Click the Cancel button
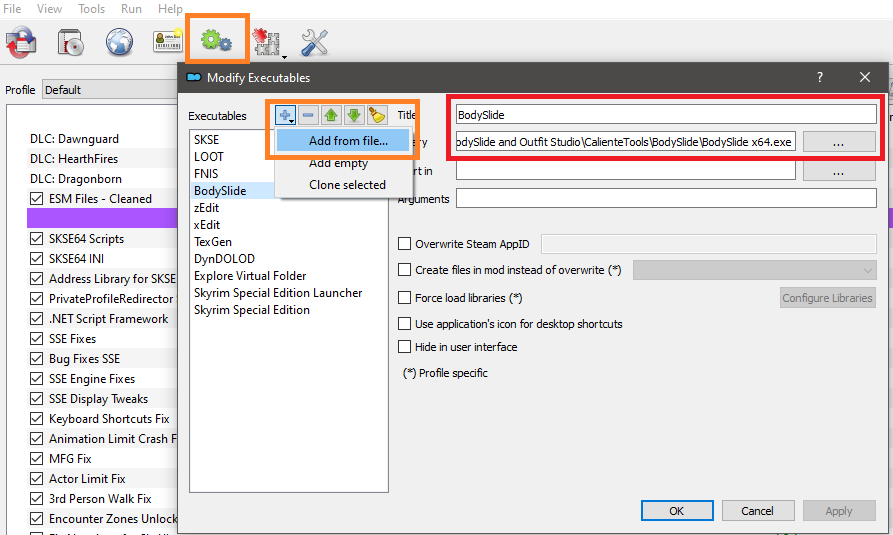 pyautogui.click(x=757, y=511)
